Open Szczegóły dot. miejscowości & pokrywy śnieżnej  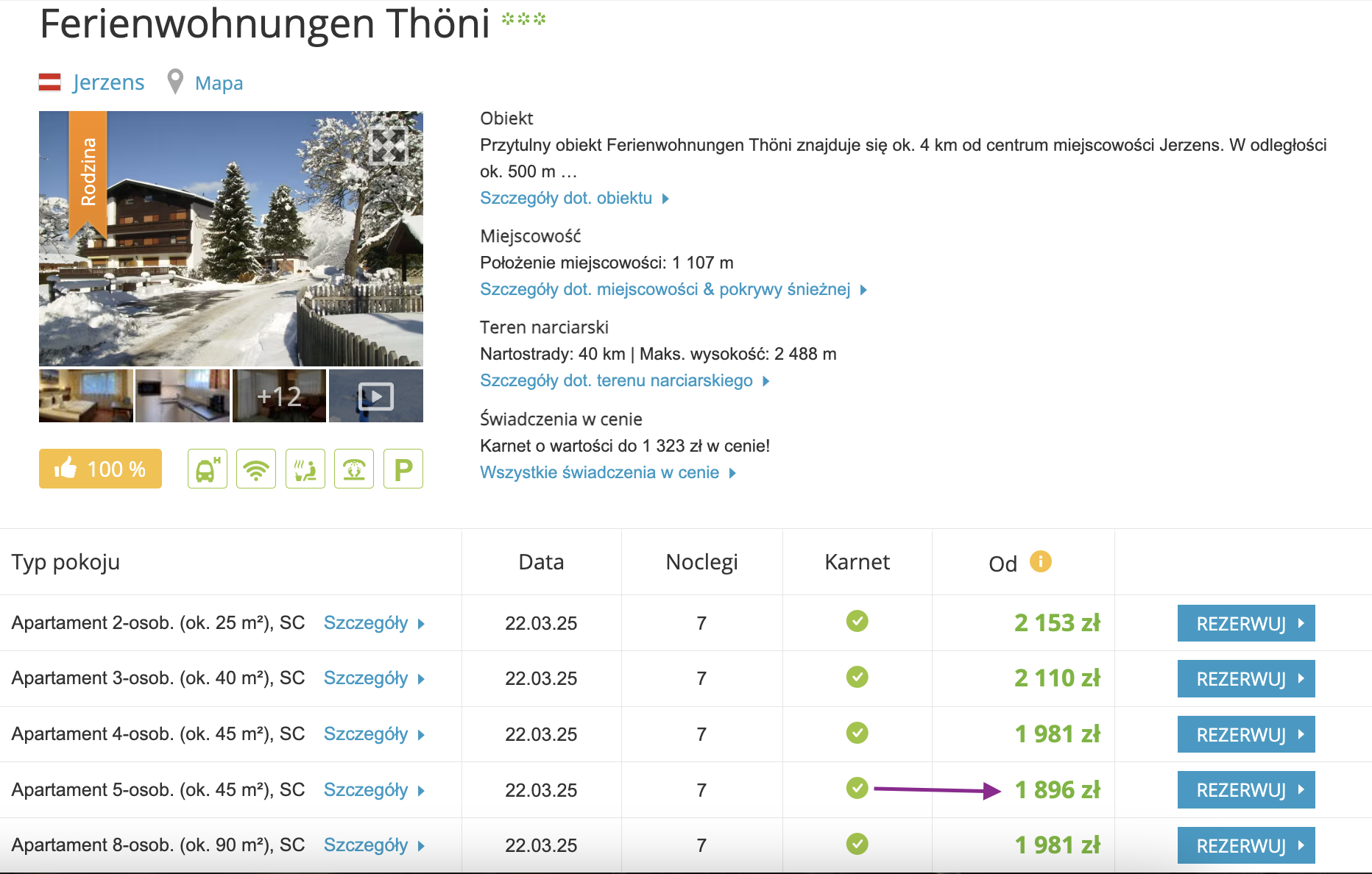click(x=673, y=289)
